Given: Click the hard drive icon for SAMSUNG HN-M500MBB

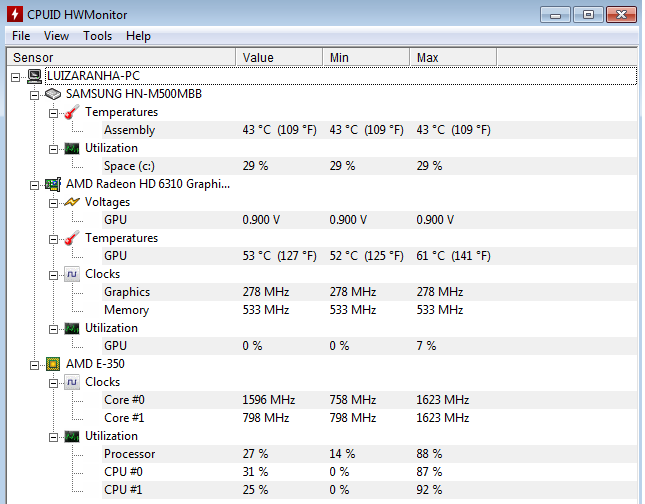Looking at the screenshot, I should tap(53, 94).
